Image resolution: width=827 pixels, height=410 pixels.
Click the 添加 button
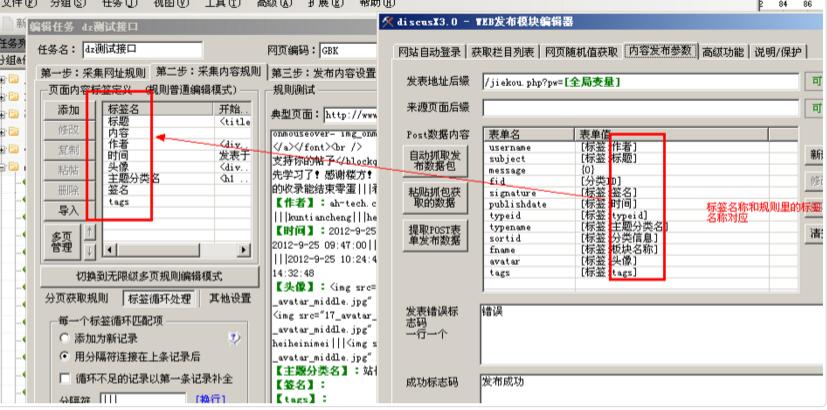coord(68,110)
